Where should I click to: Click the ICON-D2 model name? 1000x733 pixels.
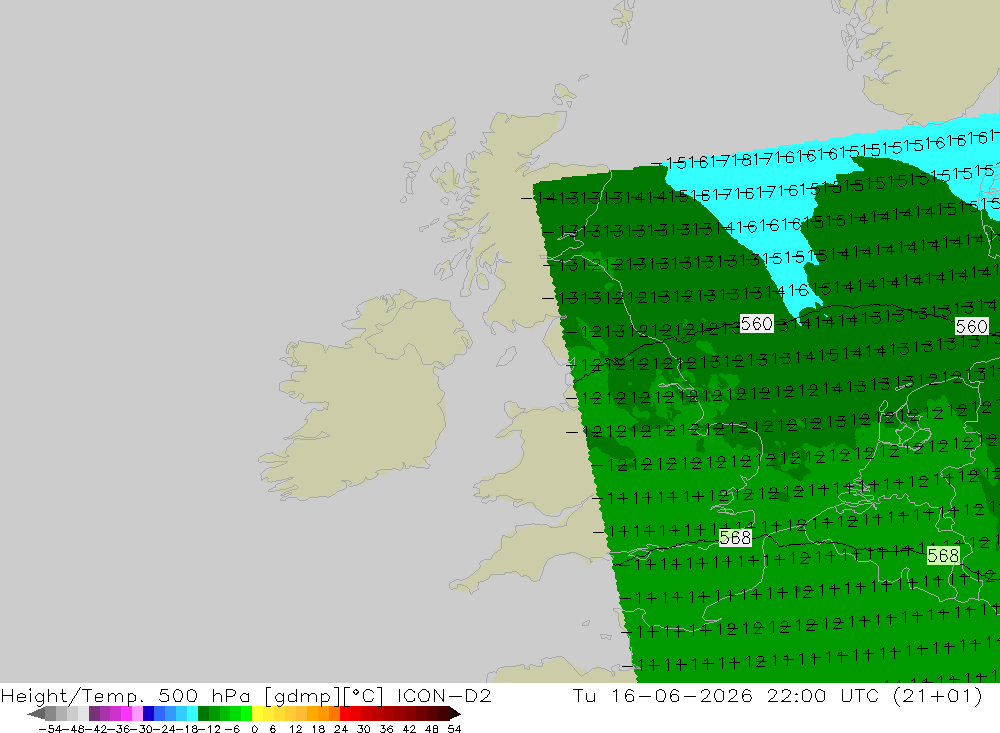(444, 695)
